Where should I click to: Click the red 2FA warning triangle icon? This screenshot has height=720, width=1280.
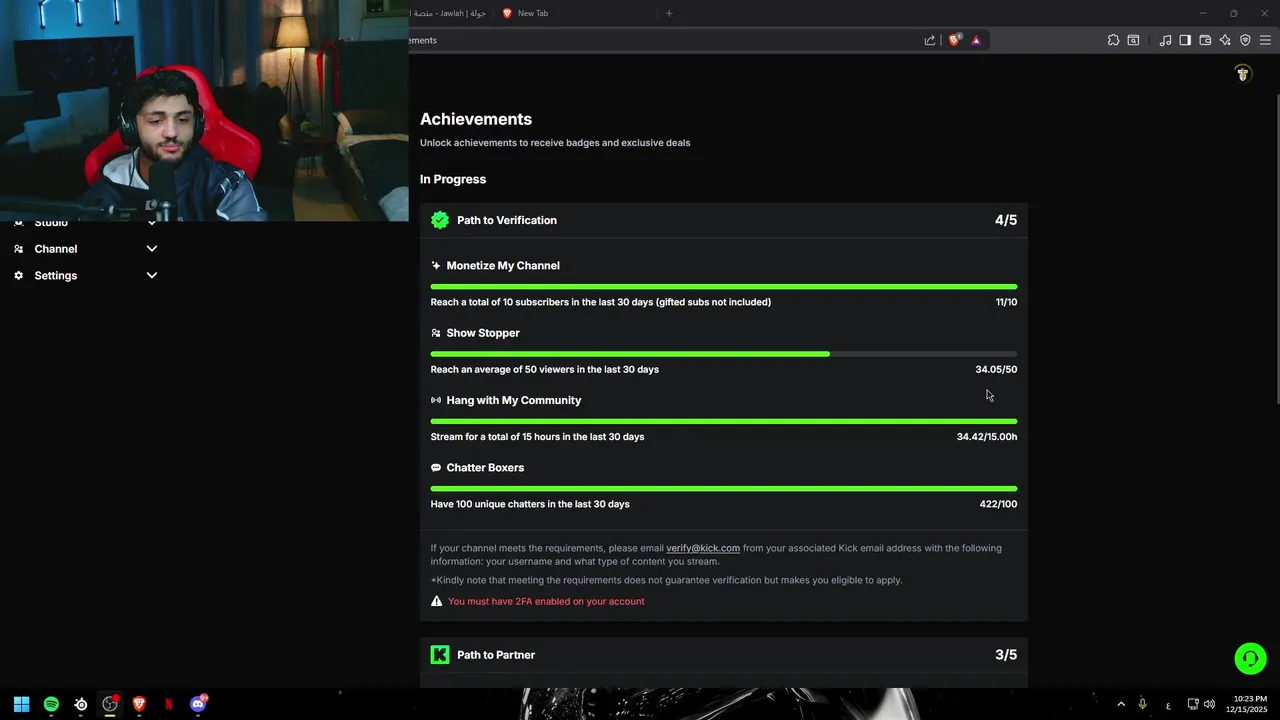[x=436, y=601]
